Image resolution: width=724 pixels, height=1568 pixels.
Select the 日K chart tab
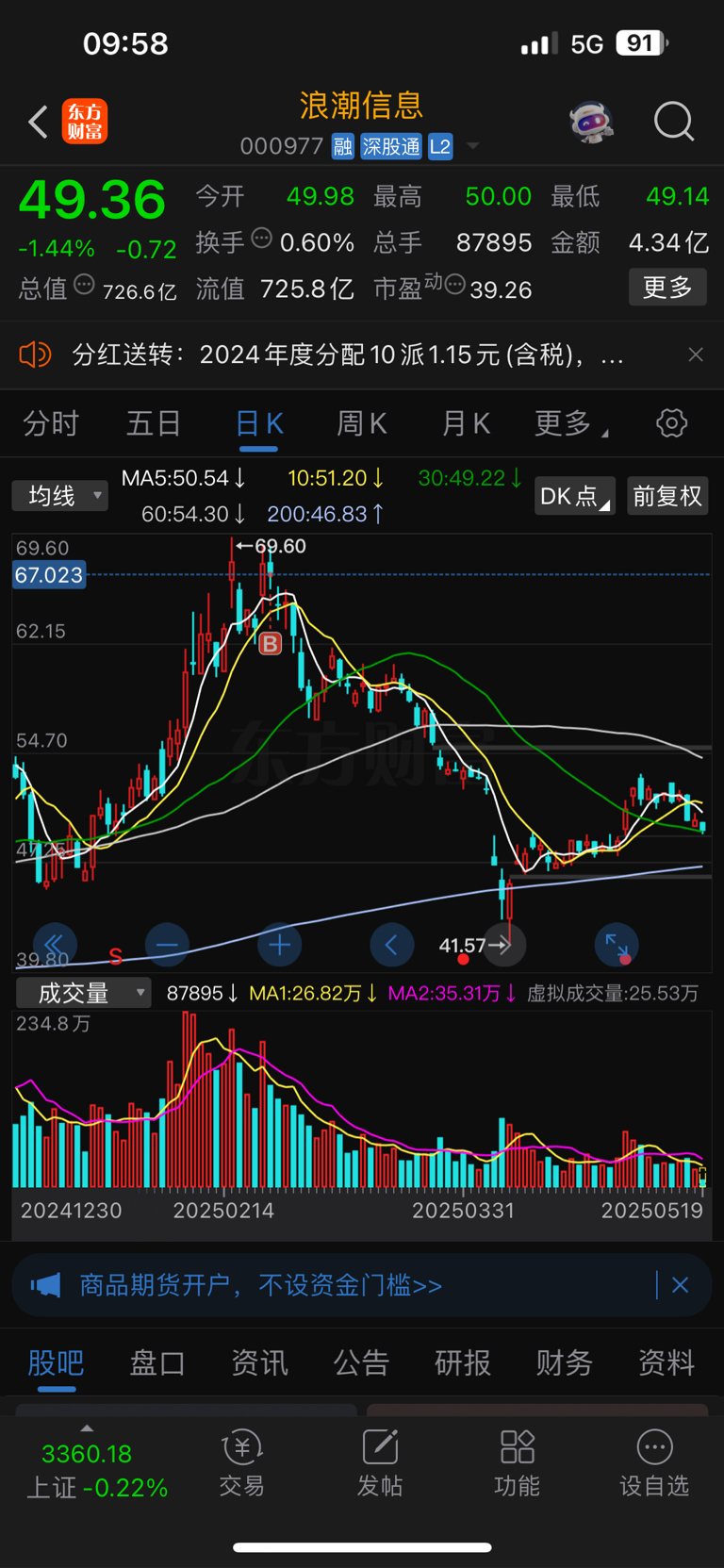(x=259, y=423)
